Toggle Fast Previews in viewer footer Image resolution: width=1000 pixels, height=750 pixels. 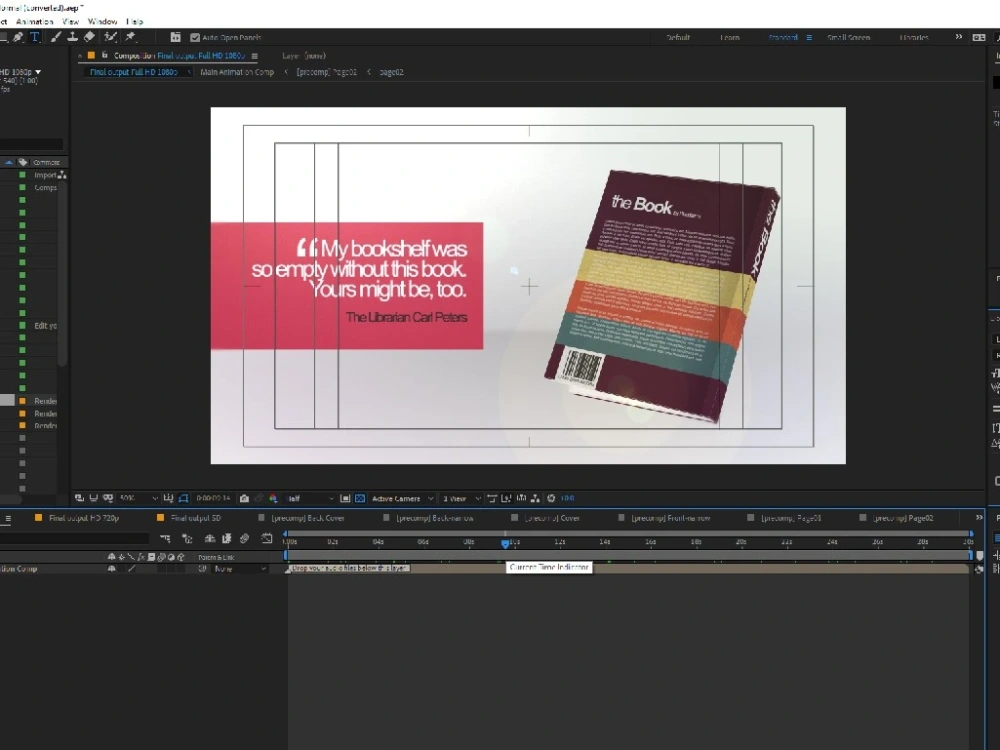pyautogui.click(x=506, y=498)
